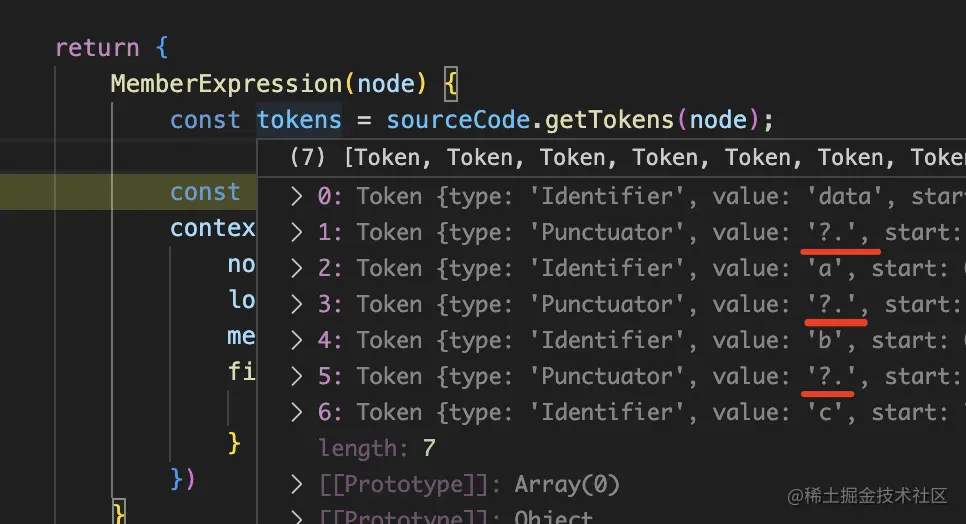The width and height of the screenshot is (966, 524).
Task: Click the getTokens method call
Action: click(610, 120)
